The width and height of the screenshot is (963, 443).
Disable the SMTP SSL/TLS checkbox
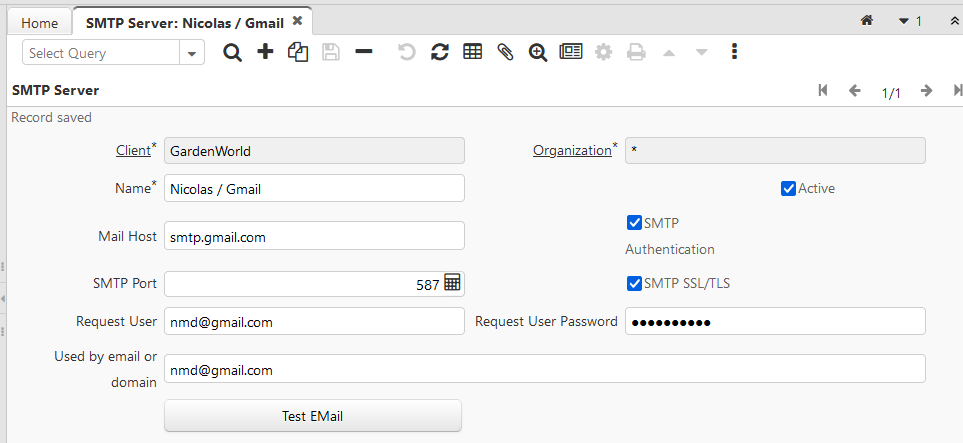tap(634, 284)
